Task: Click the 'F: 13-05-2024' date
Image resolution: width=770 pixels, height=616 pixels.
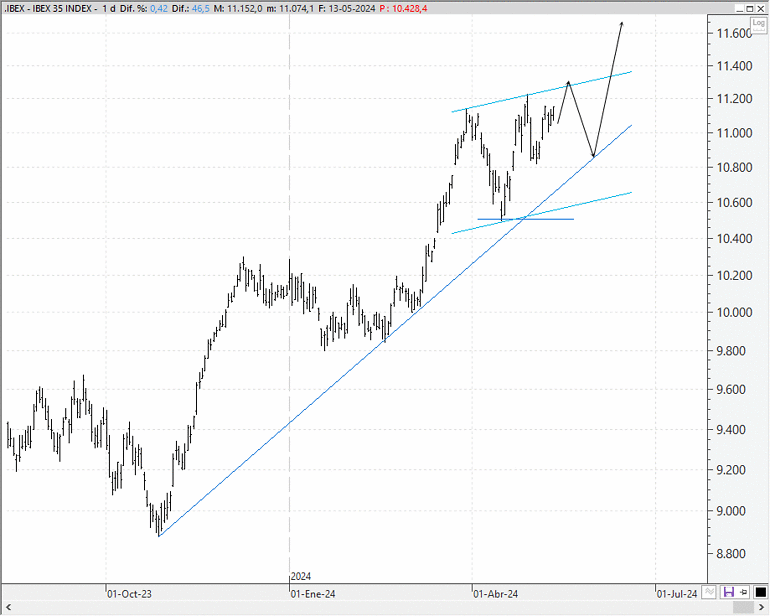Action: [347, 8]
